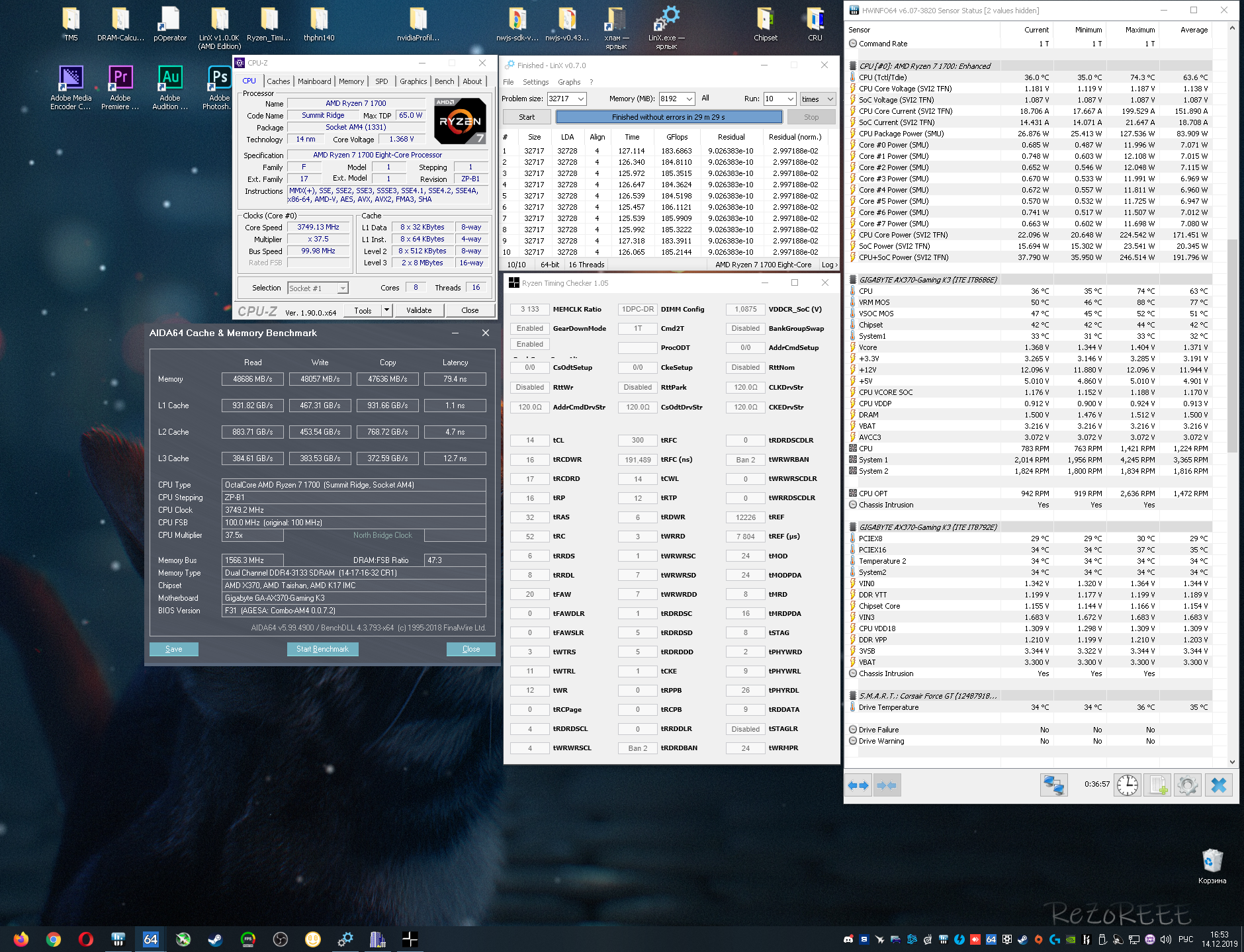This screenshot has height=952, width=1244.
Task: Select the DRAM-Calculator desktop folder
Action: (x=120, y=24)
